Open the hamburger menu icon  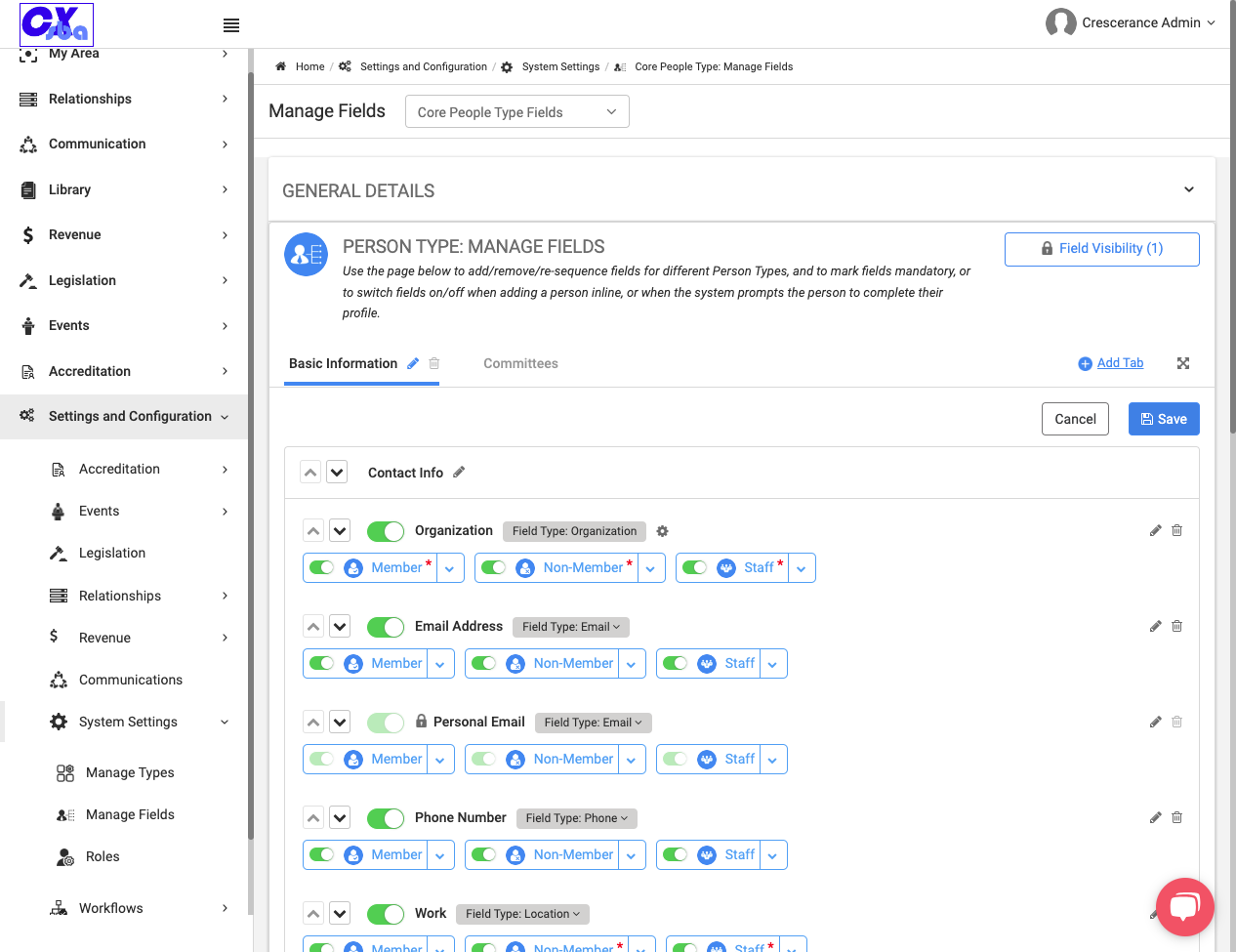tap(231, 25)
